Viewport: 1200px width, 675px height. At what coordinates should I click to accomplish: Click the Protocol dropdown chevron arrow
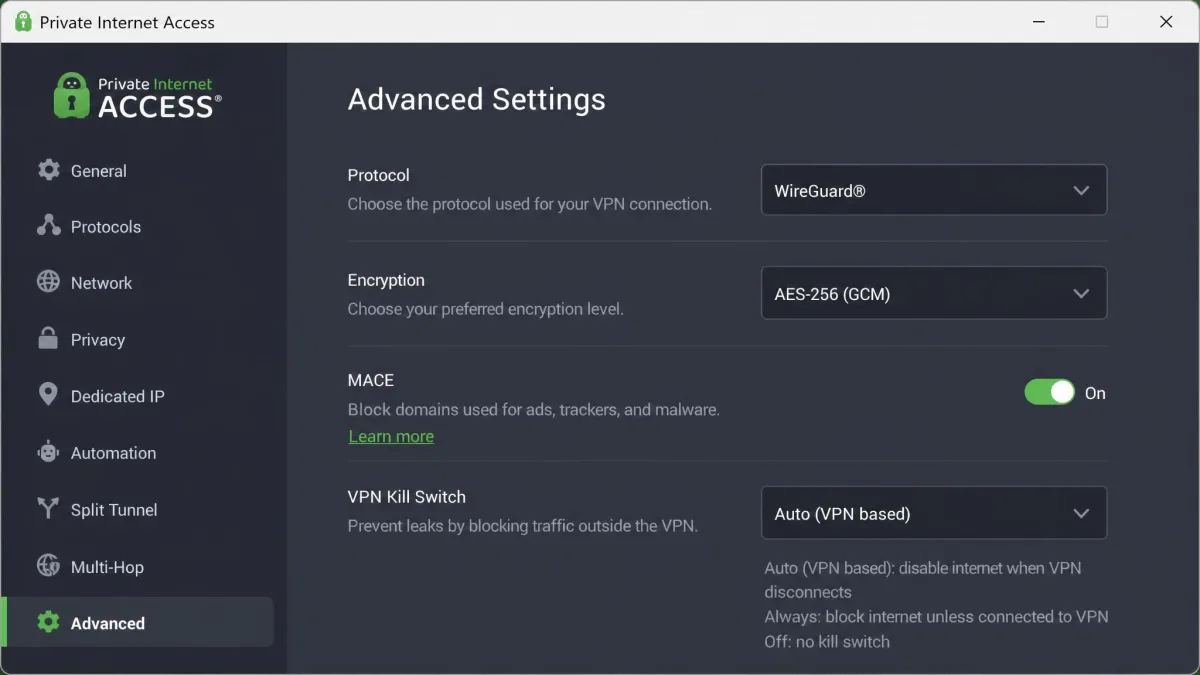tap(1081, 190)
